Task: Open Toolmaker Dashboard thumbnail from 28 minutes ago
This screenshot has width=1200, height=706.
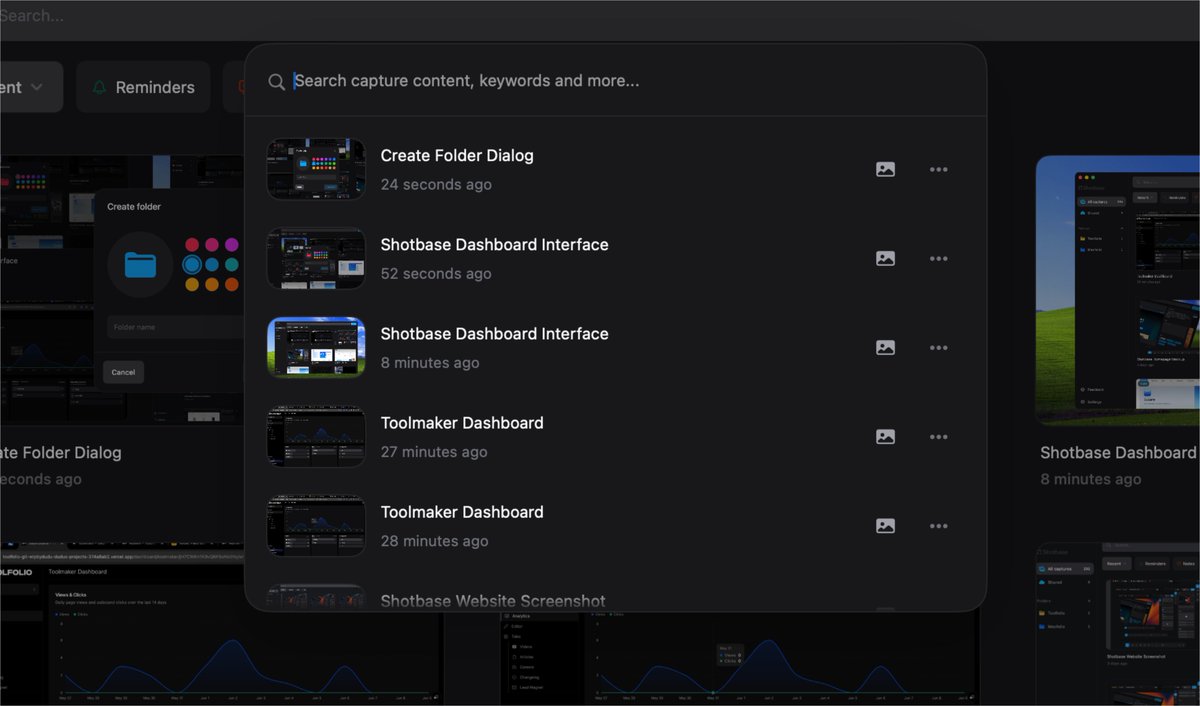Action: (x=316, y=525)
